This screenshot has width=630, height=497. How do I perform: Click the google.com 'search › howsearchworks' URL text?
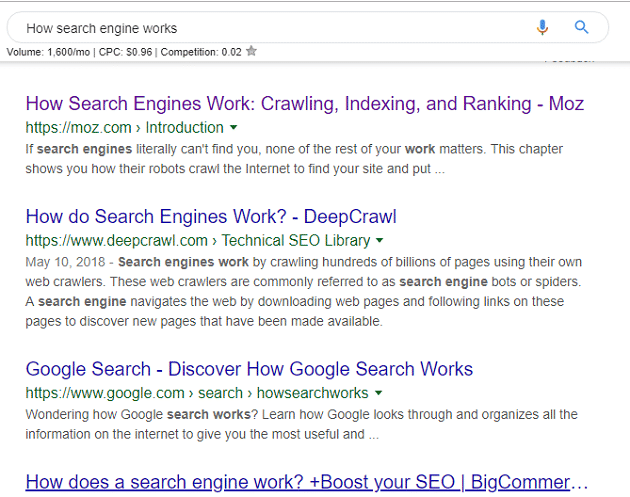197,393
